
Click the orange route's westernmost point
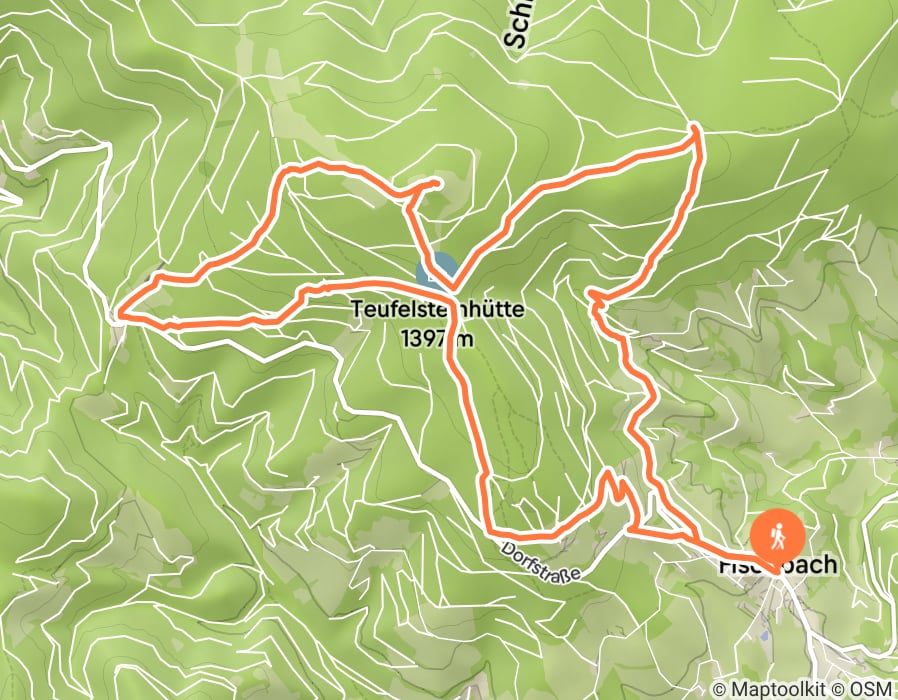coord(117,313)
